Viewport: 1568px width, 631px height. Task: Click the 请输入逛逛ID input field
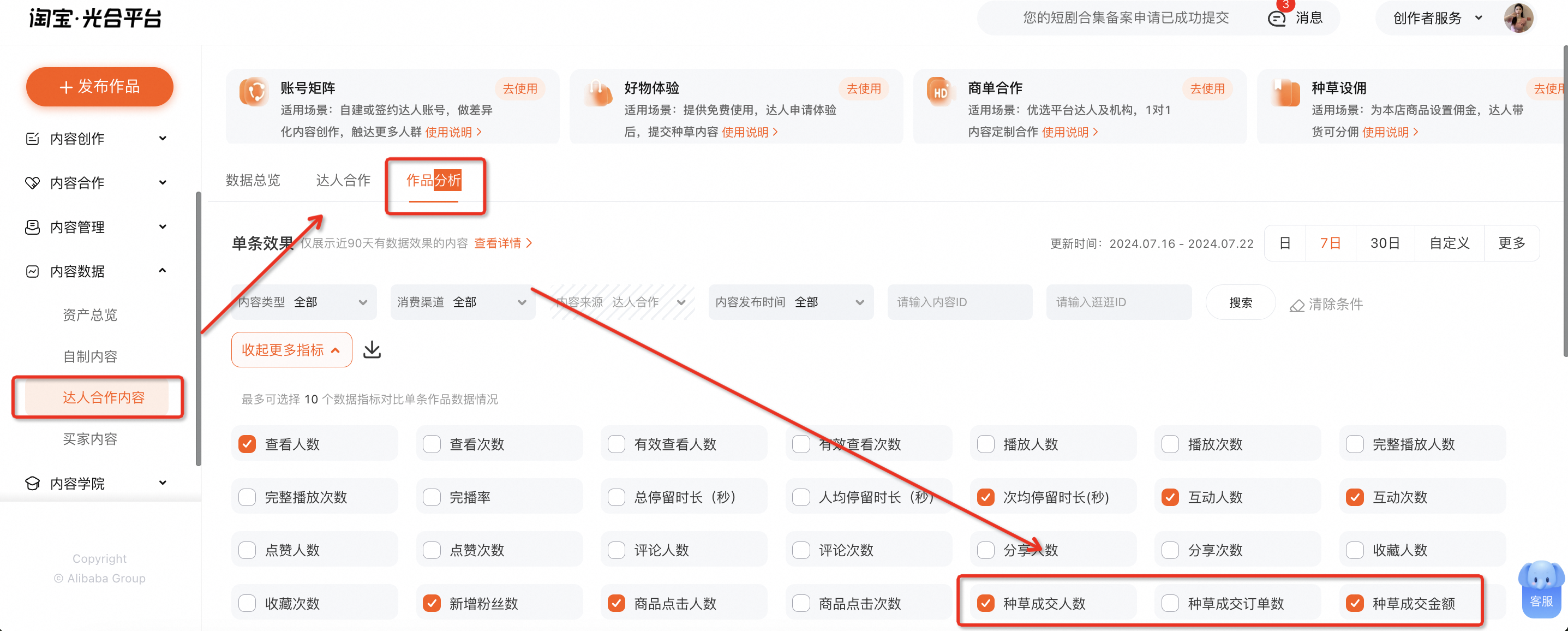click(1119, 302)
